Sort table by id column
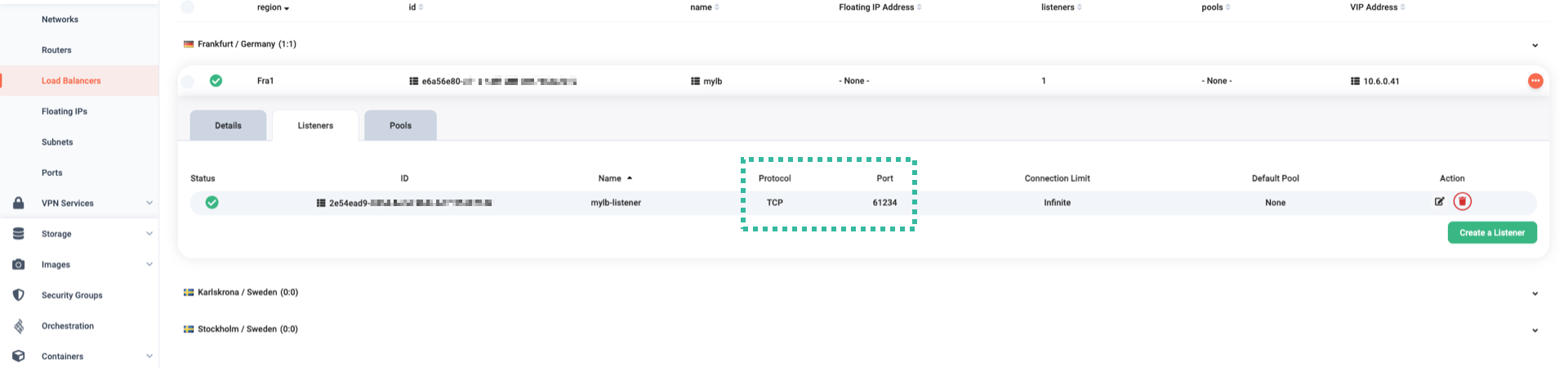The height and width of the screenshot is (368, 1568). (x=416, y=7)
